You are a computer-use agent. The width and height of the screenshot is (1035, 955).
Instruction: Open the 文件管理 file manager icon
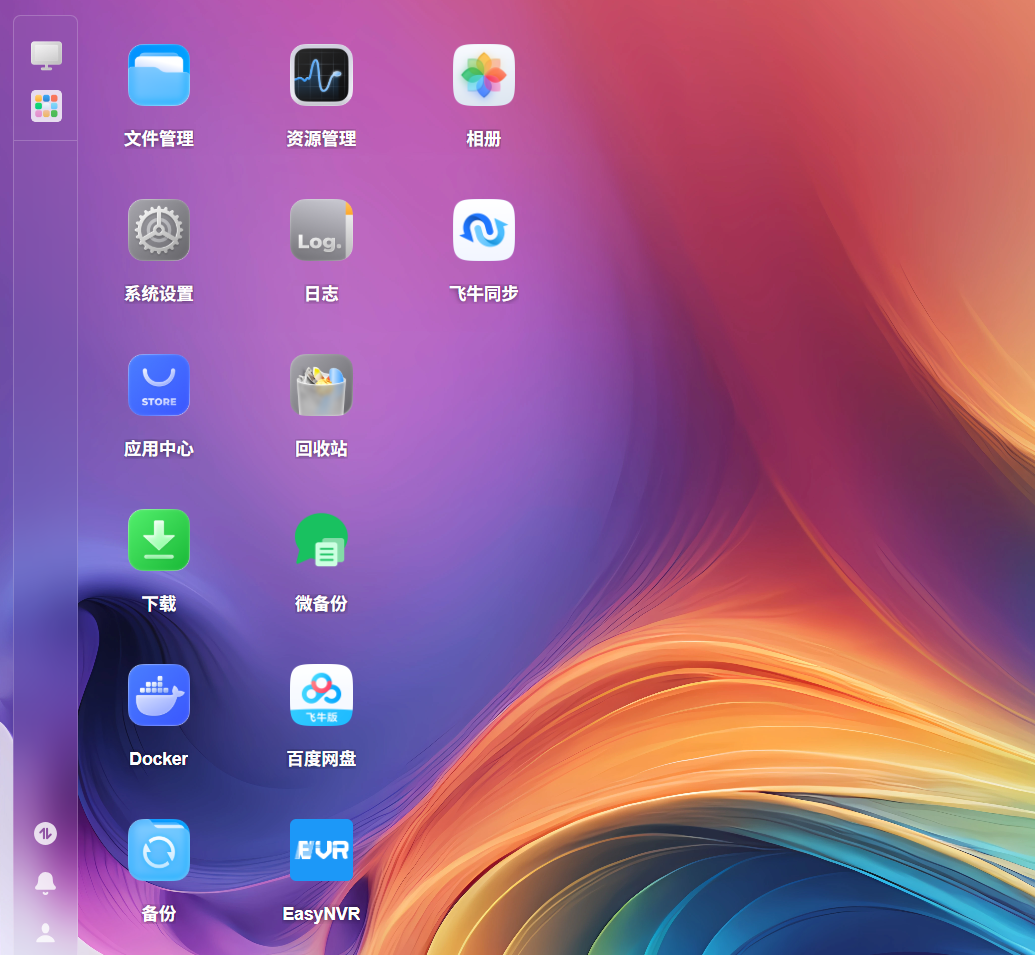[x=158, y=75]
